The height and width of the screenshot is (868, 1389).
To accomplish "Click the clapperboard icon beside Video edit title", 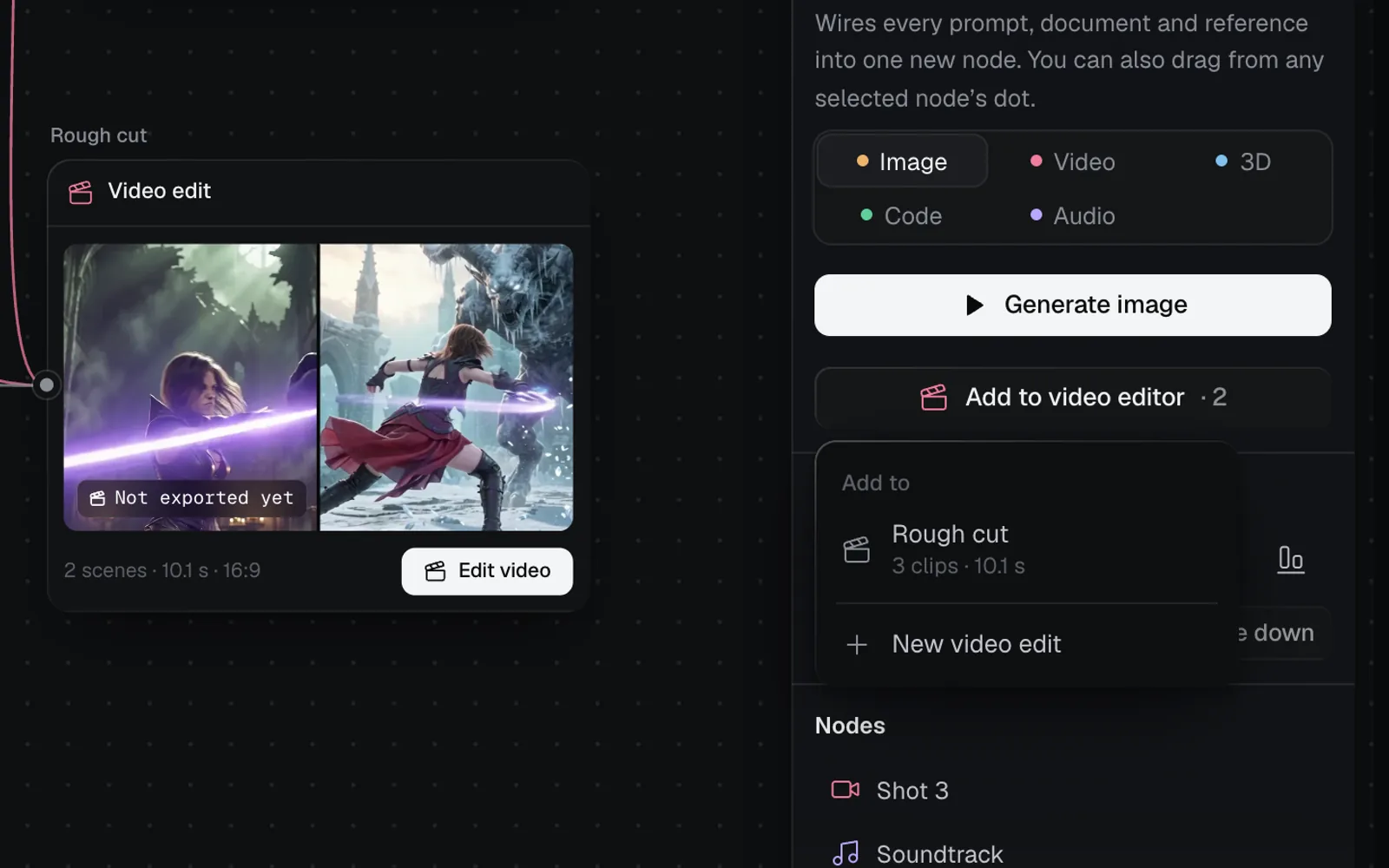I will tap(81, 192).
